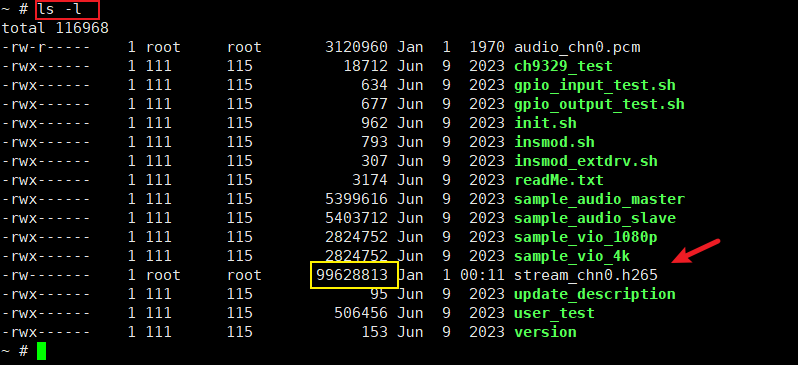Click the sample_audio_master filename
This screenshot has width=798, height=365.
coord(600,200)
